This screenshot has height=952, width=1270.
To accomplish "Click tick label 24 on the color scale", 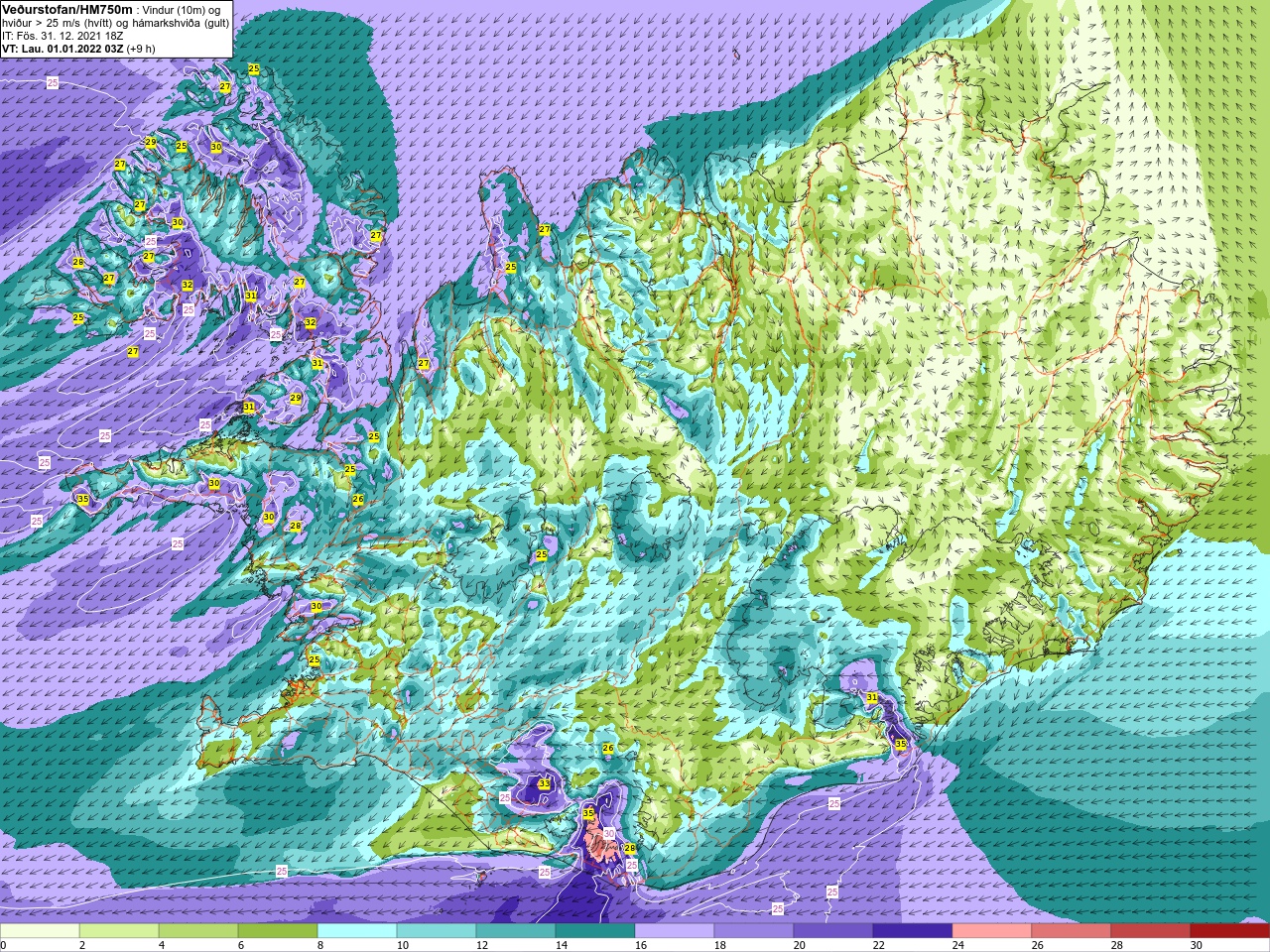I will (x=958, y=945).
